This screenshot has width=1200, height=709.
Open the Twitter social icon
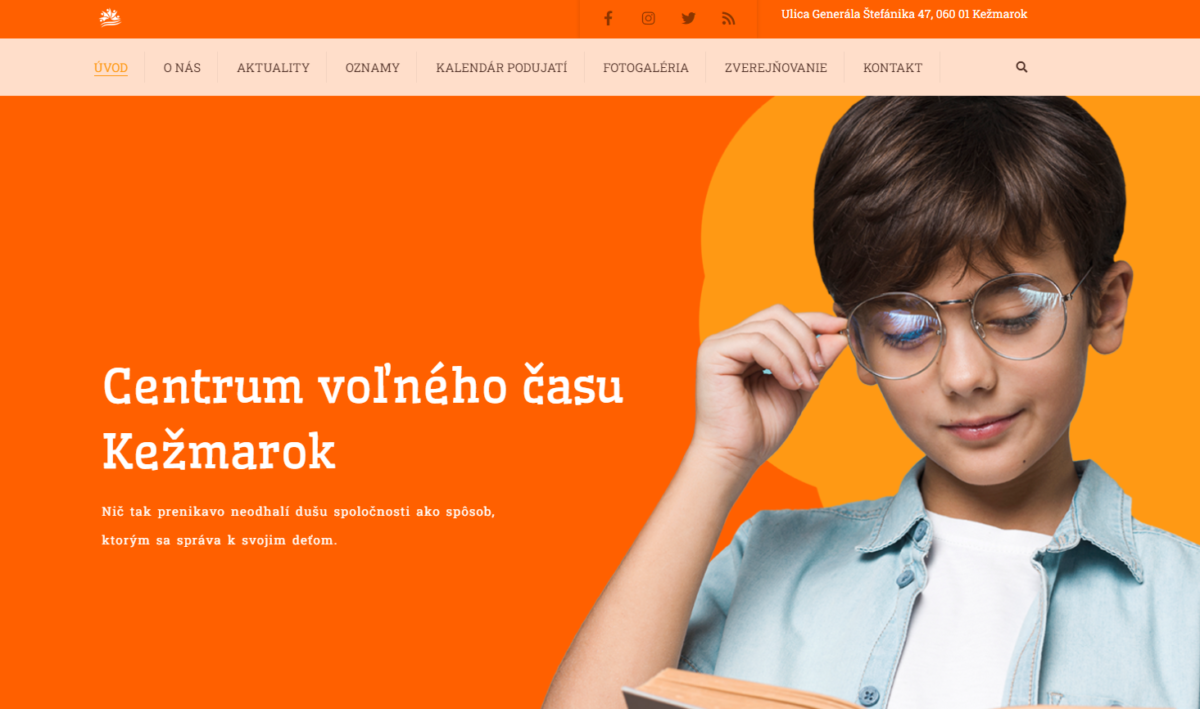tap(688, 18)
